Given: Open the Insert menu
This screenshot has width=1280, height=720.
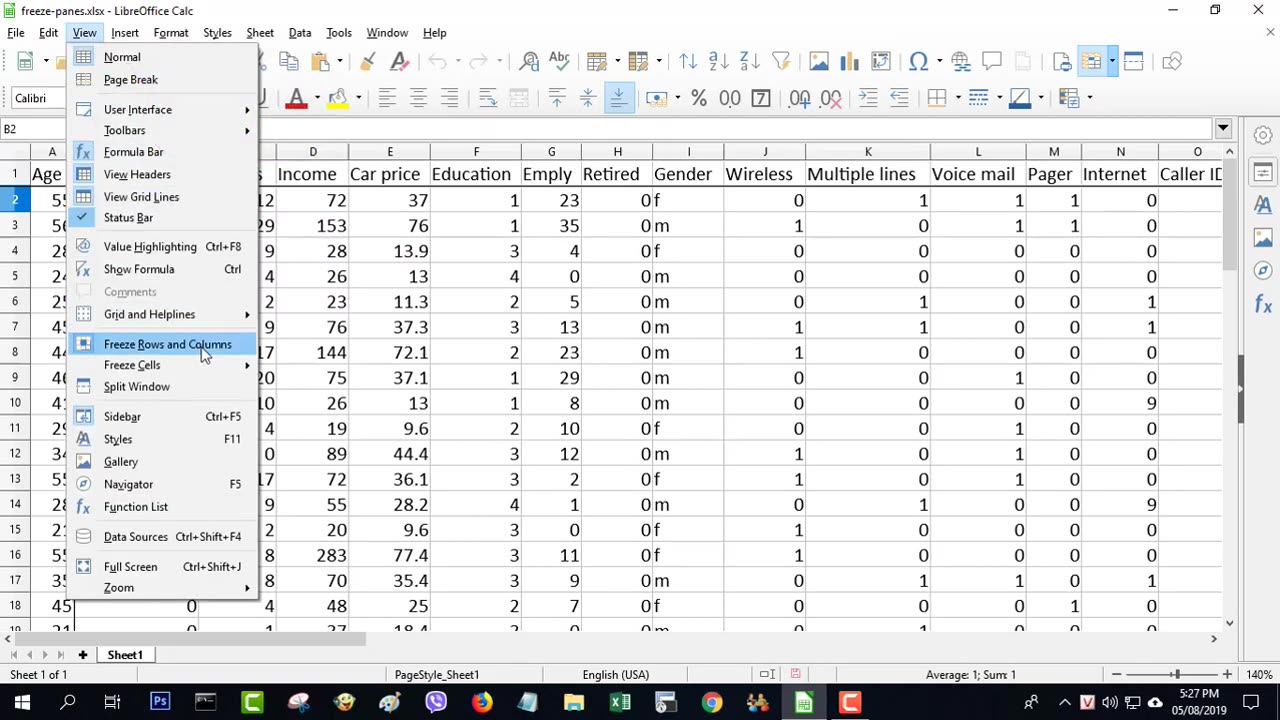Looking at the screenshot, I should (125, 33).
